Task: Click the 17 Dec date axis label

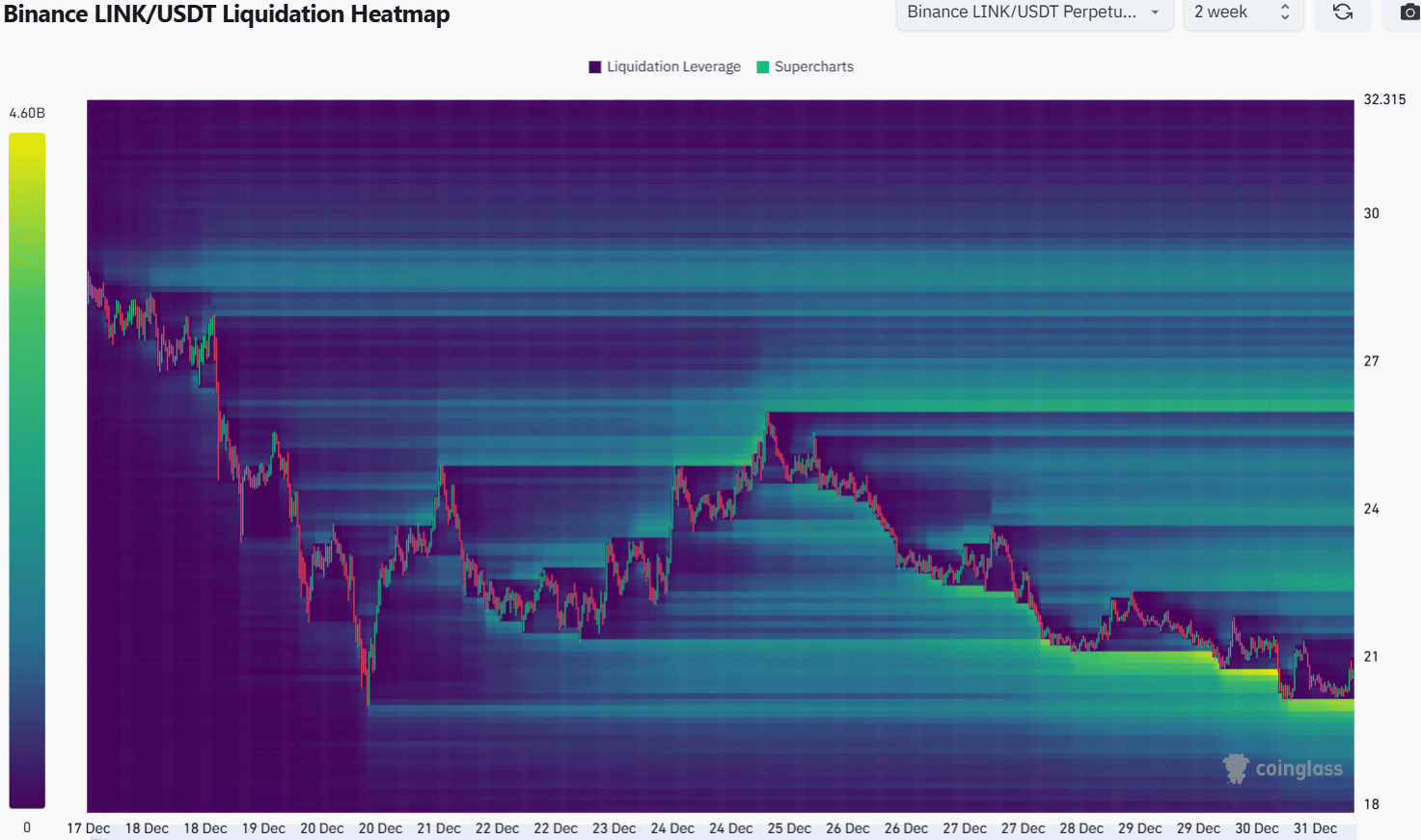Action: point(89,828)
